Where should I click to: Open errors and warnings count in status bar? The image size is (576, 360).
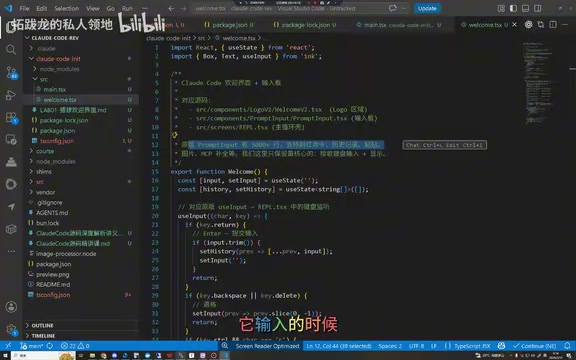(x=75, y=346)
